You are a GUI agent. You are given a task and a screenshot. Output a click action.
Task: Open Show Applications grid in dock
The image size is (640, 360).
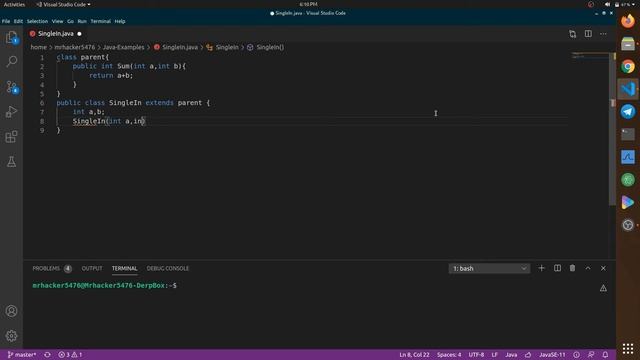pos(628,348)
